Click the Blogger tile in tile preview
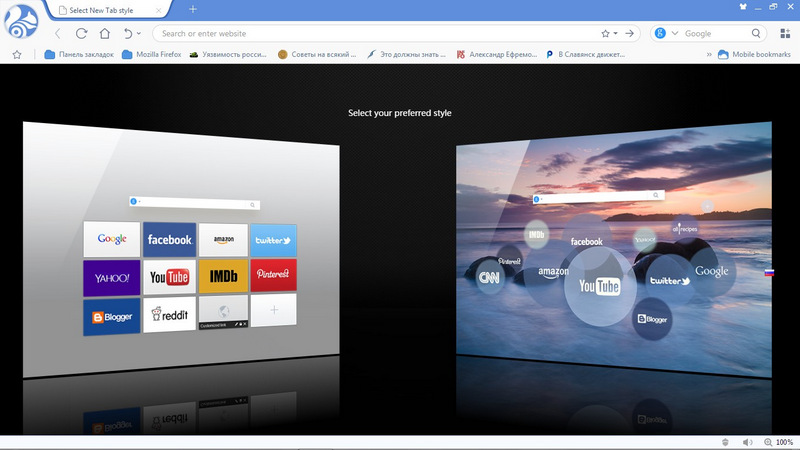The image size is (800, 450). (112, 317)
